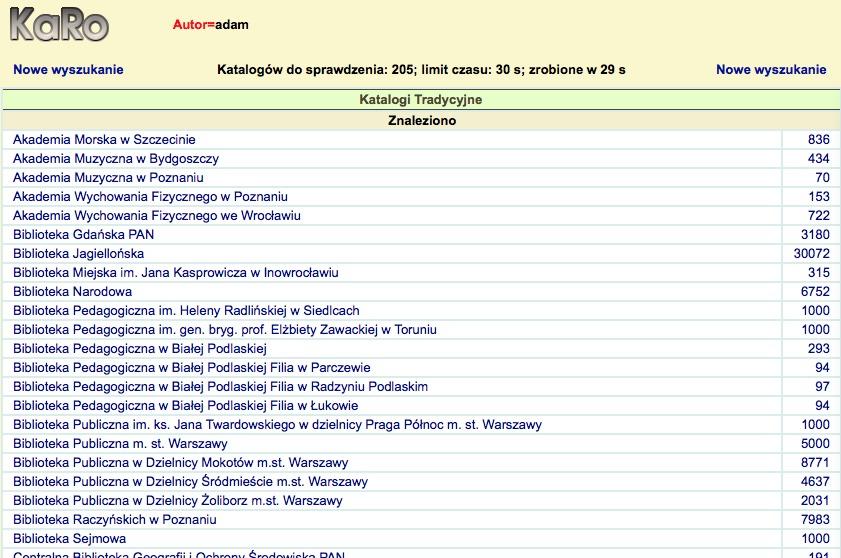Click the Katalogi Tradycyjne header

pyautogui.click(x=420, y=100)
